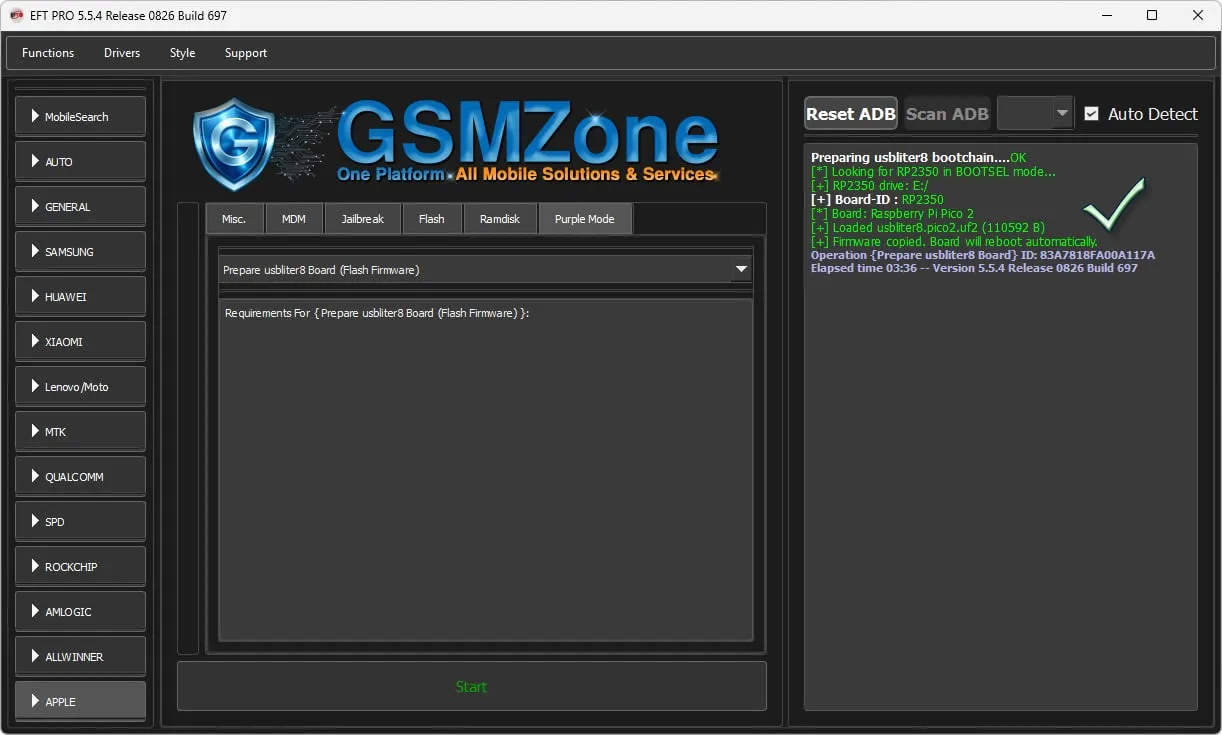Open the Prepare usbliter8 Board operation dropdown
This screenshot has height=735, width=1222.
(485, 270)
